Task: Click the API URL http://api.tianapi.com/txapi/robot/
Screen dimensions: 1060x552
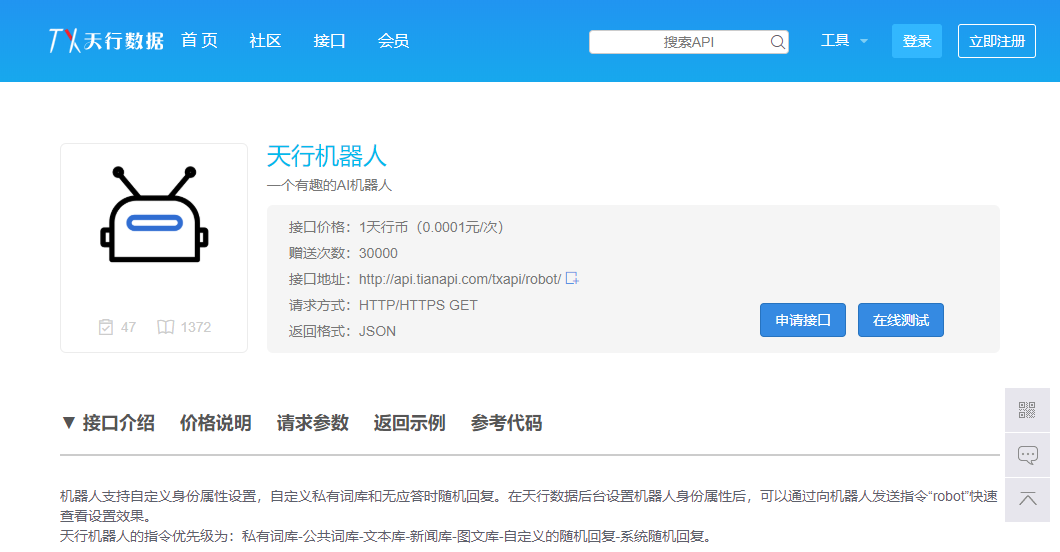Action: tap(460, 279)
